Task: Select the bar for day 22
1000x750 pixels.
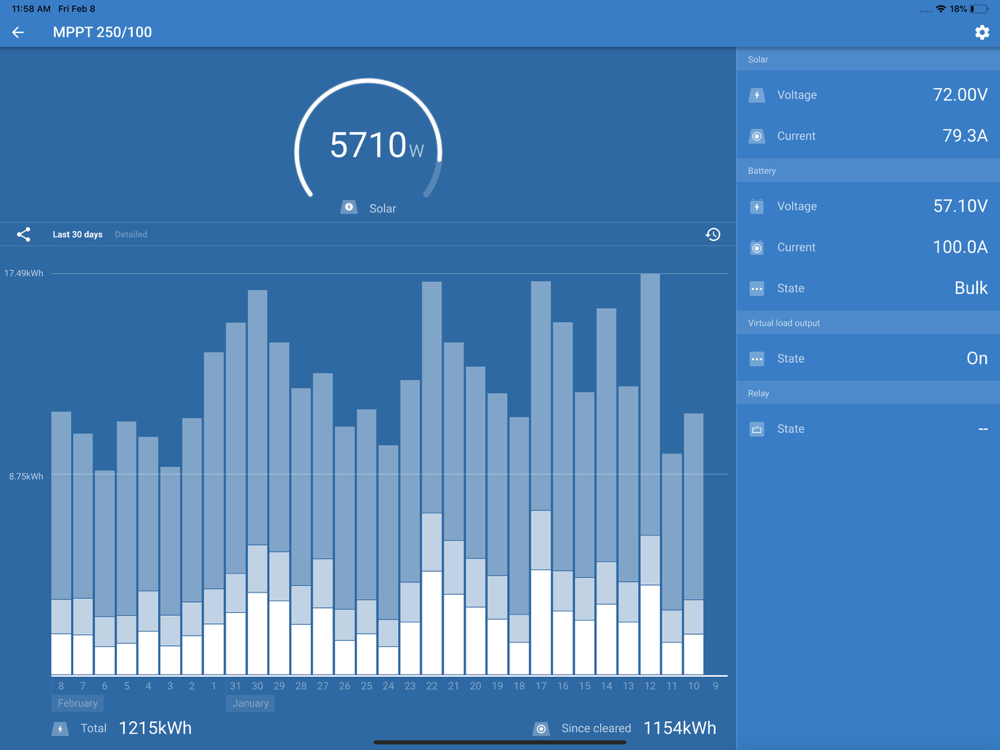Action: [x=432, y=478]
